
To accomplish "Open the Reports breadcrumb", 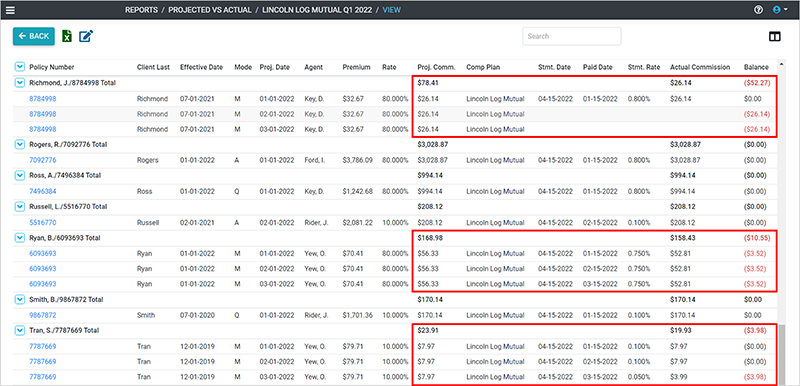I will click(141, 10).
